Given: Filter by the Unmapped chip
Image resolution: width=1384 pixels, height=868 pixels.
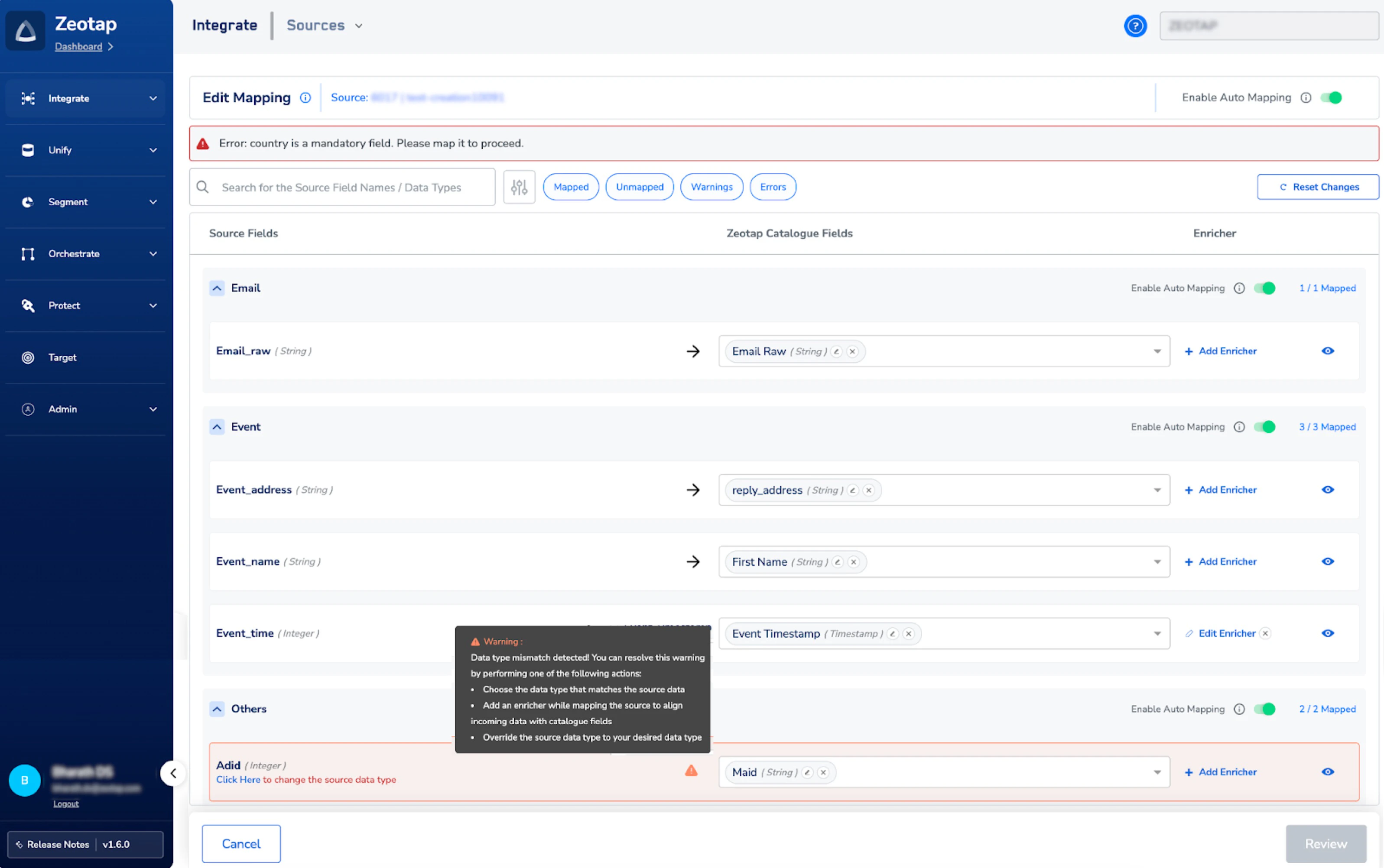Looking at the screenshot, I should 639,187.
